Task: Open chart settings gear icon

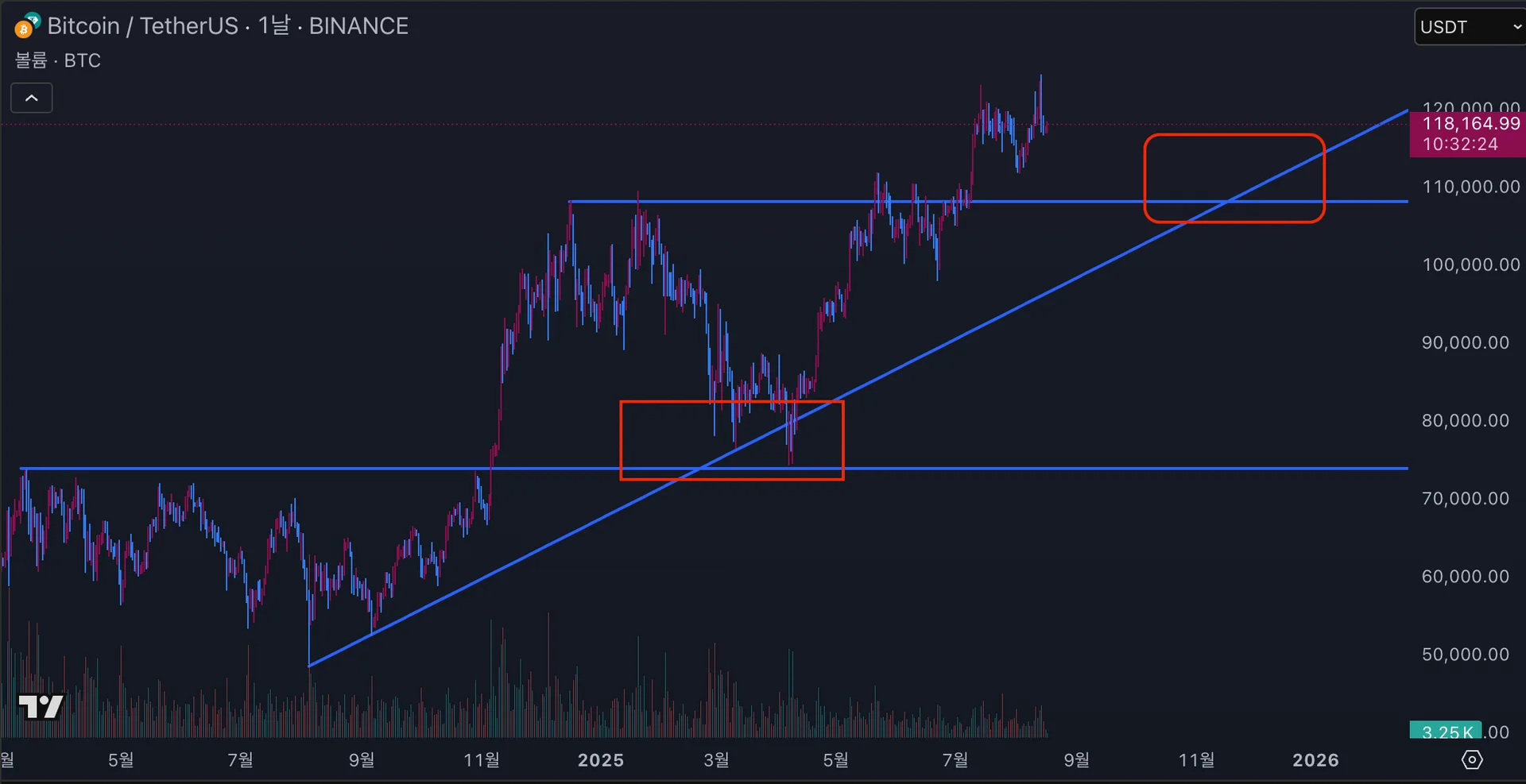Action: pyautogui.click(x=1471, y=760)
